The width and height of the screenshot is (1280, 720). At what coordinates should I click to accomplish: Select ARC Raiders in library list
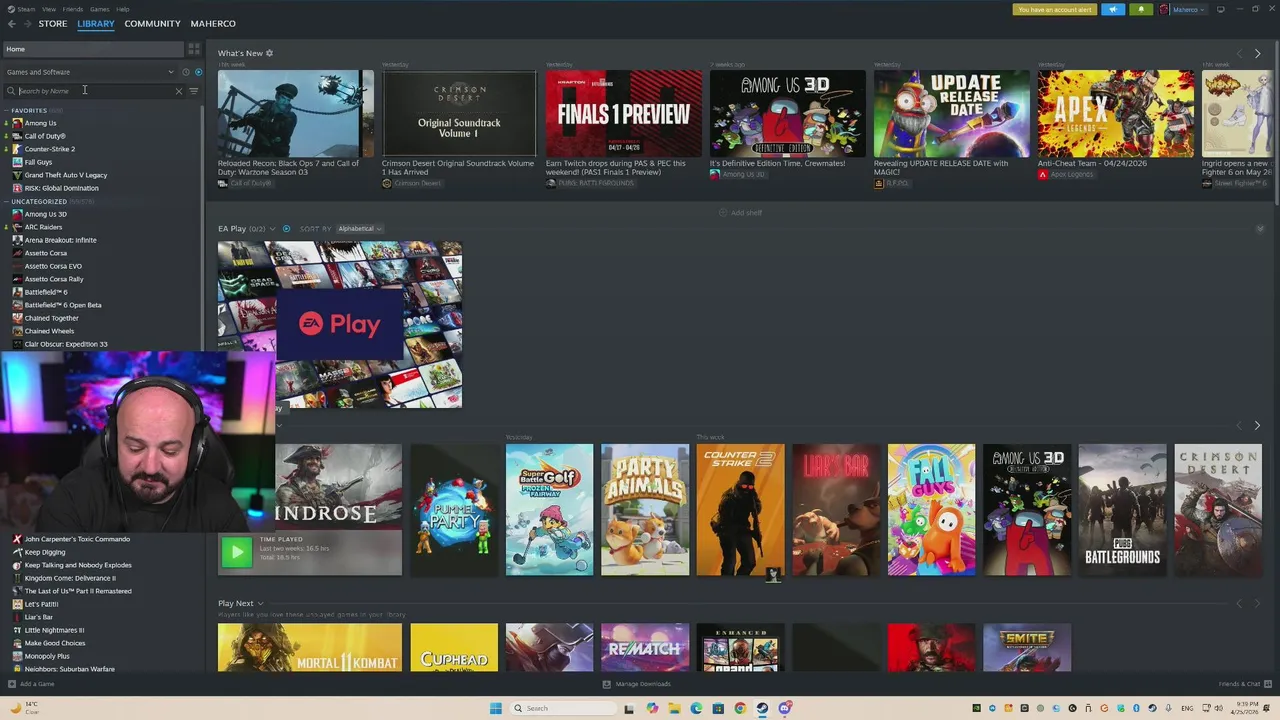(x=43, y=227)
